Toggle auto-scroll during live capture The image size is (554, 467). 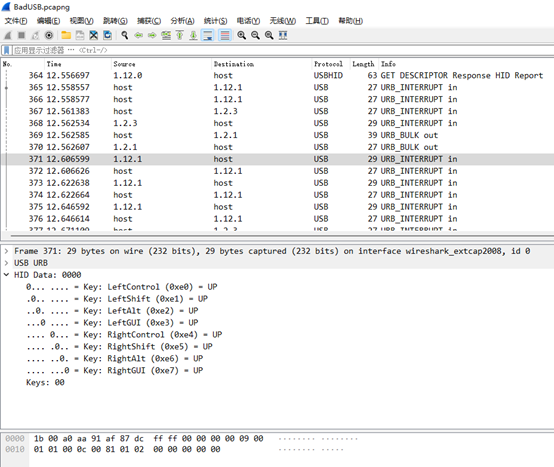pyautogui.click(x=207, y=35)
